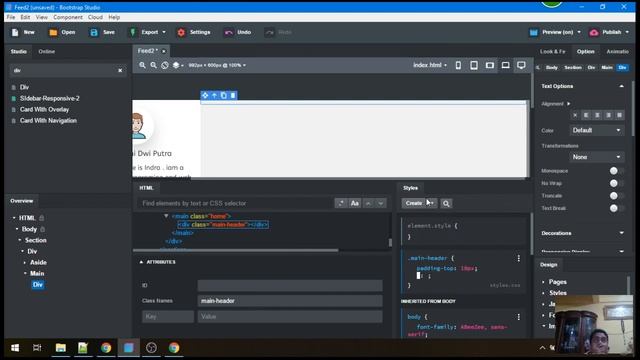Expand the Decorations section
The image size is (640, 360).
tap(621, 233)
